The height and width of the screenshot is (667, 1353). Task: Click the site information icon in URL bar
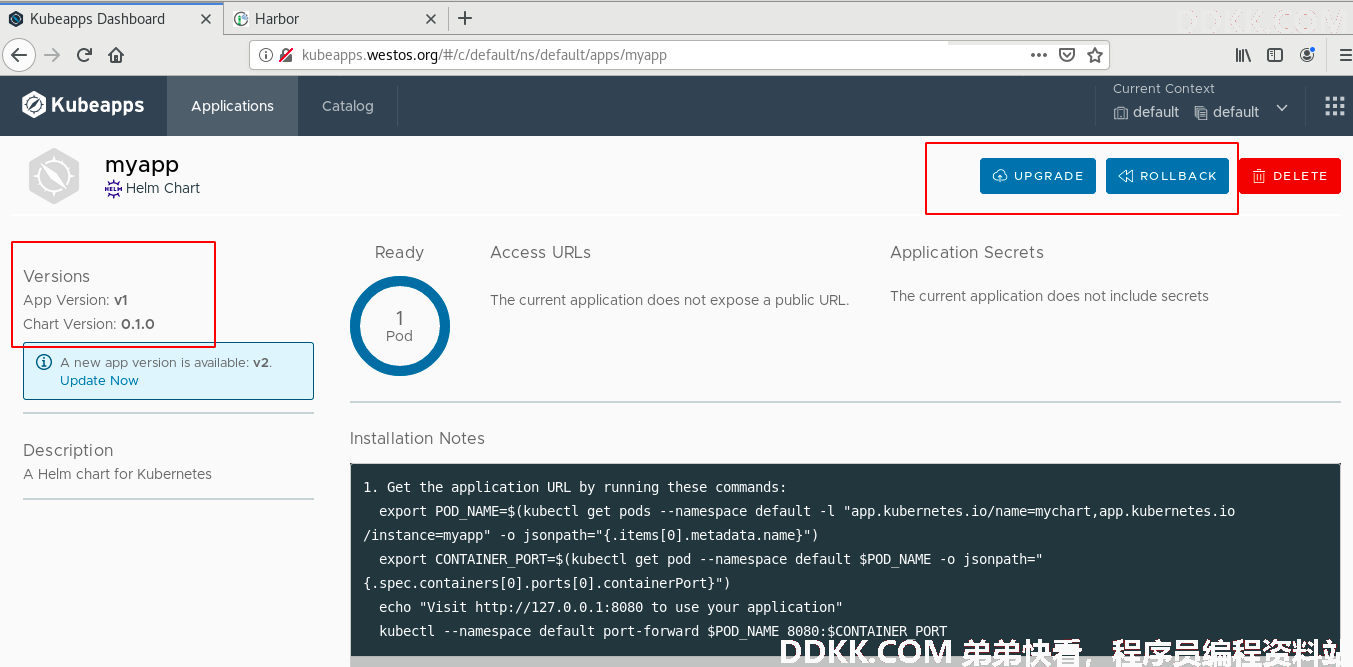point(266,55)
